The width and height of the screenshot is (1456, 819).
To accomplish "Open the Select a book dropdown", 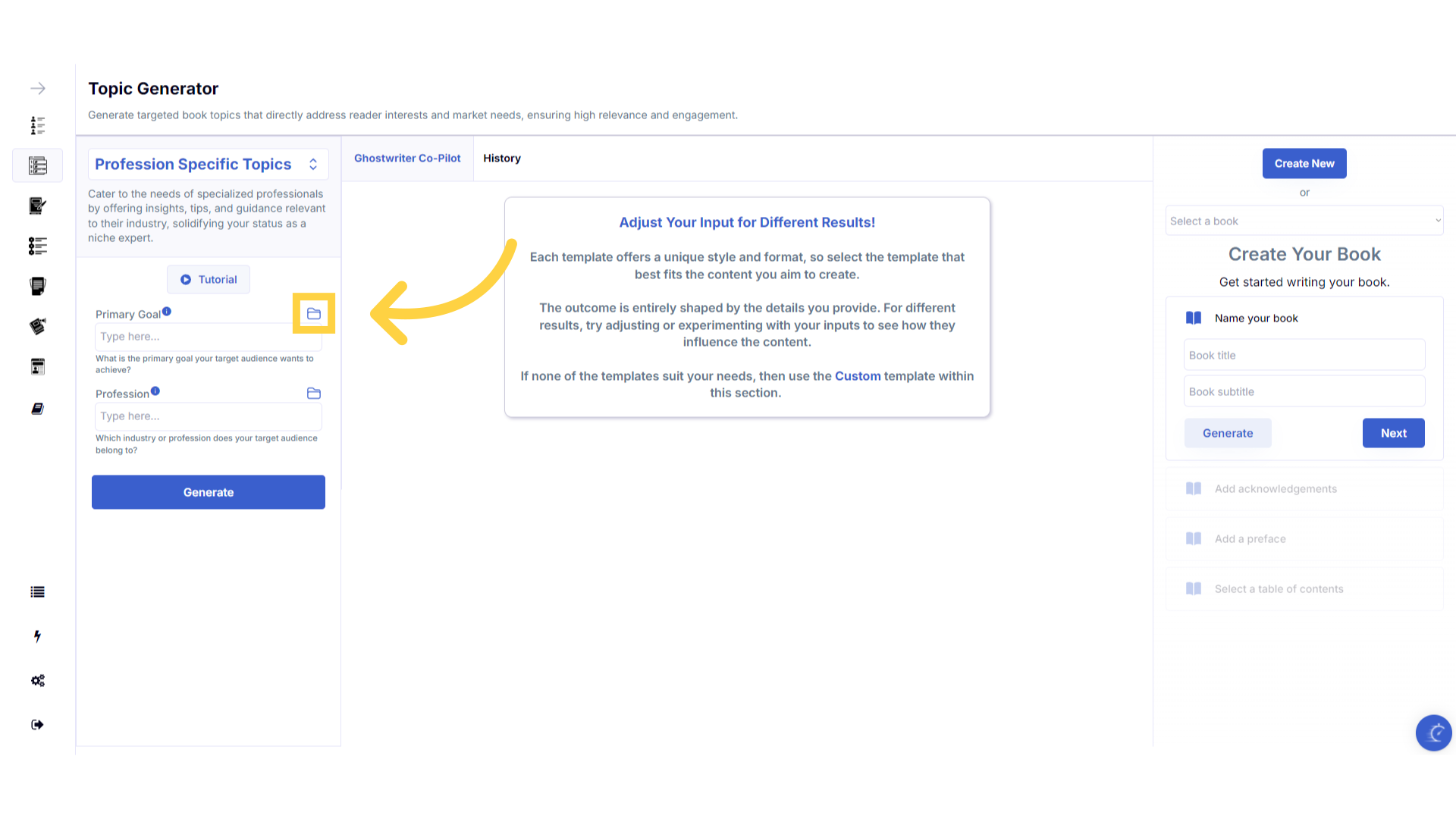I will coord(1304,221).
